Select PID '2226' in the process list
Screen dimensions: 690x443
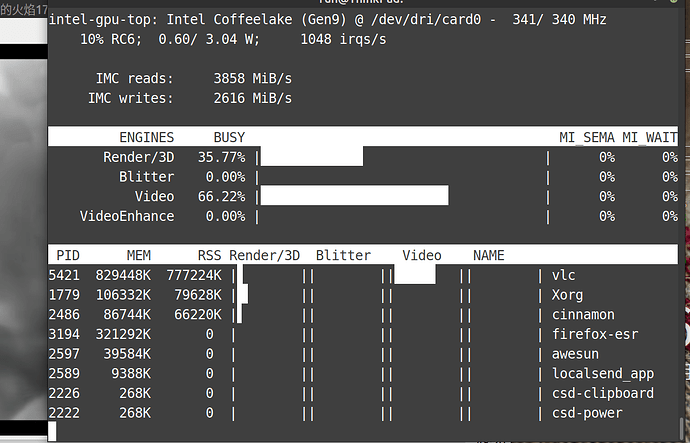click(64, 393)
